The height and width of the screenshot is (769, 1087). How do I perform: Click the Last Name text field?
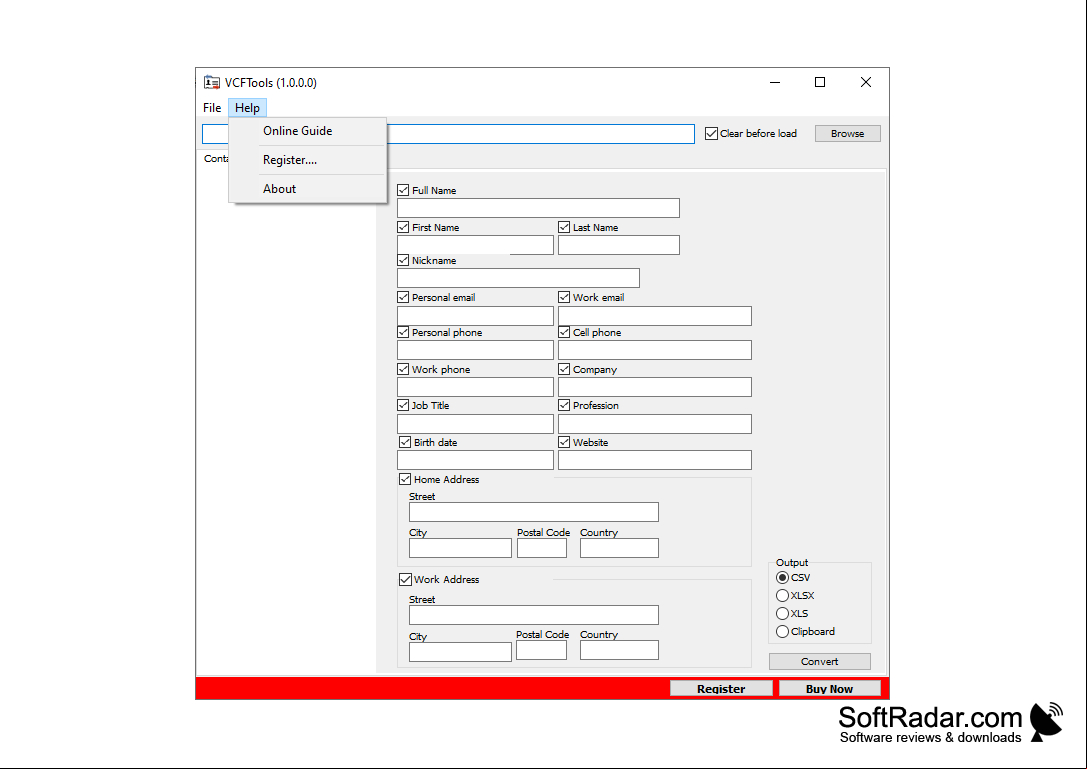coord(618,245)
